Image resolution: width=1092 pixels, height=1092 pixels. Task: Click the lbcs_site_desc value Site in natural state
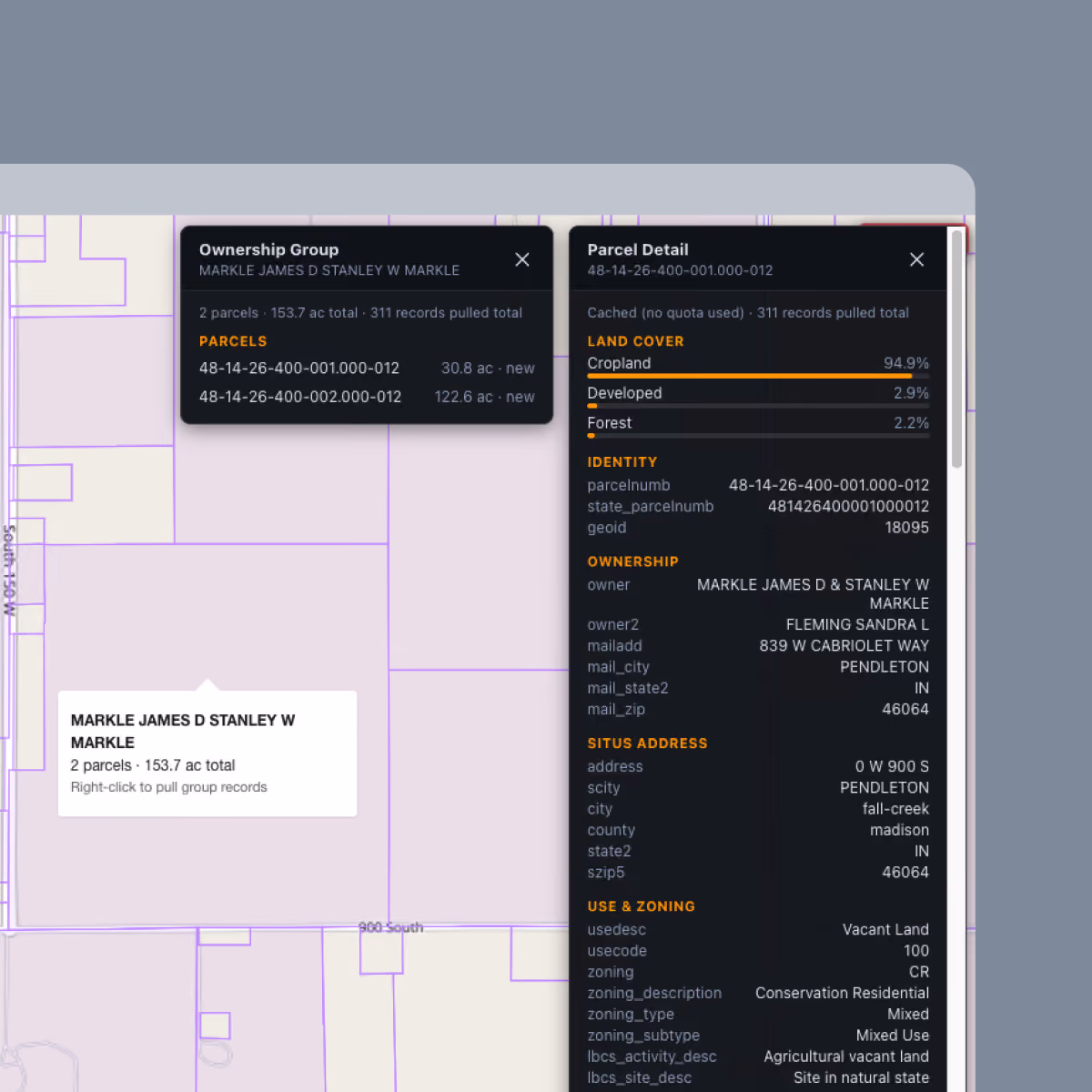(861, 1077)
